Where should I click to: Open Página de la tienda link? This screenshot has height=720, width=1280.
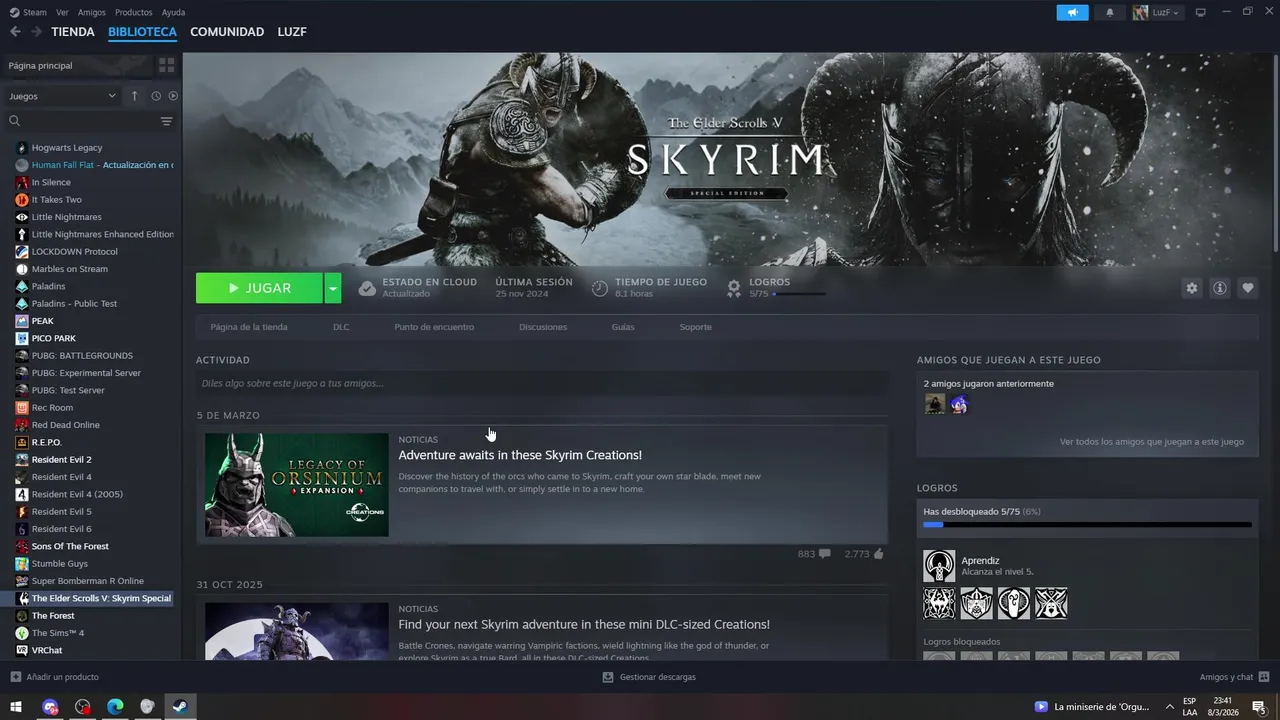[x=249, y=327]
